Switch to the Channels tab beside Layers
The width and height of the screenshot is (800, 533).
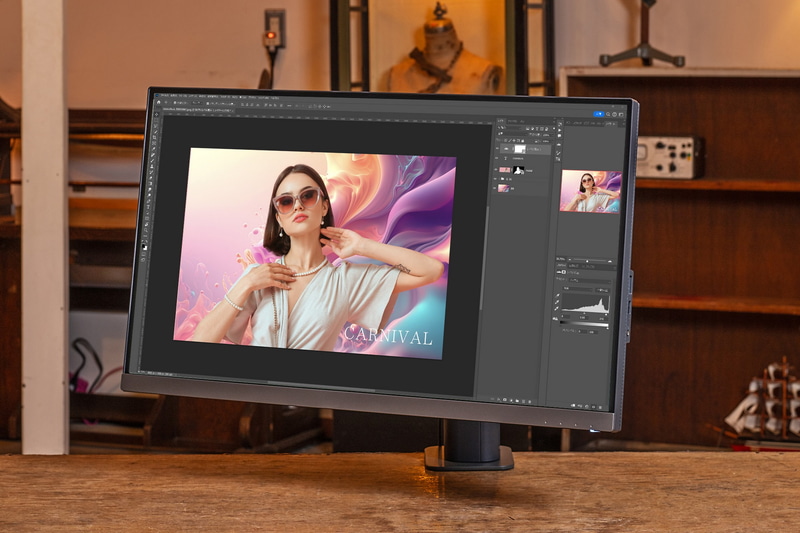(x=513, y=121)
